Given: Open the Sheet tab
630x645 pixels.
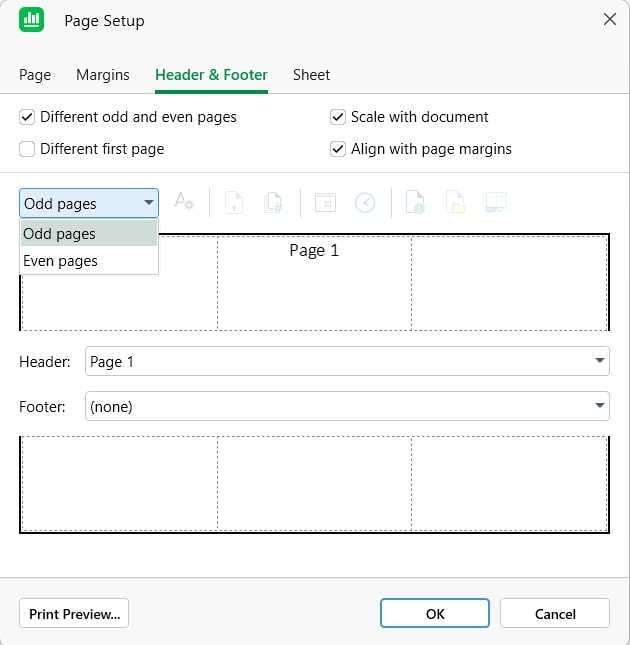Looking at the screenshot, I should (x=311, y=75).
